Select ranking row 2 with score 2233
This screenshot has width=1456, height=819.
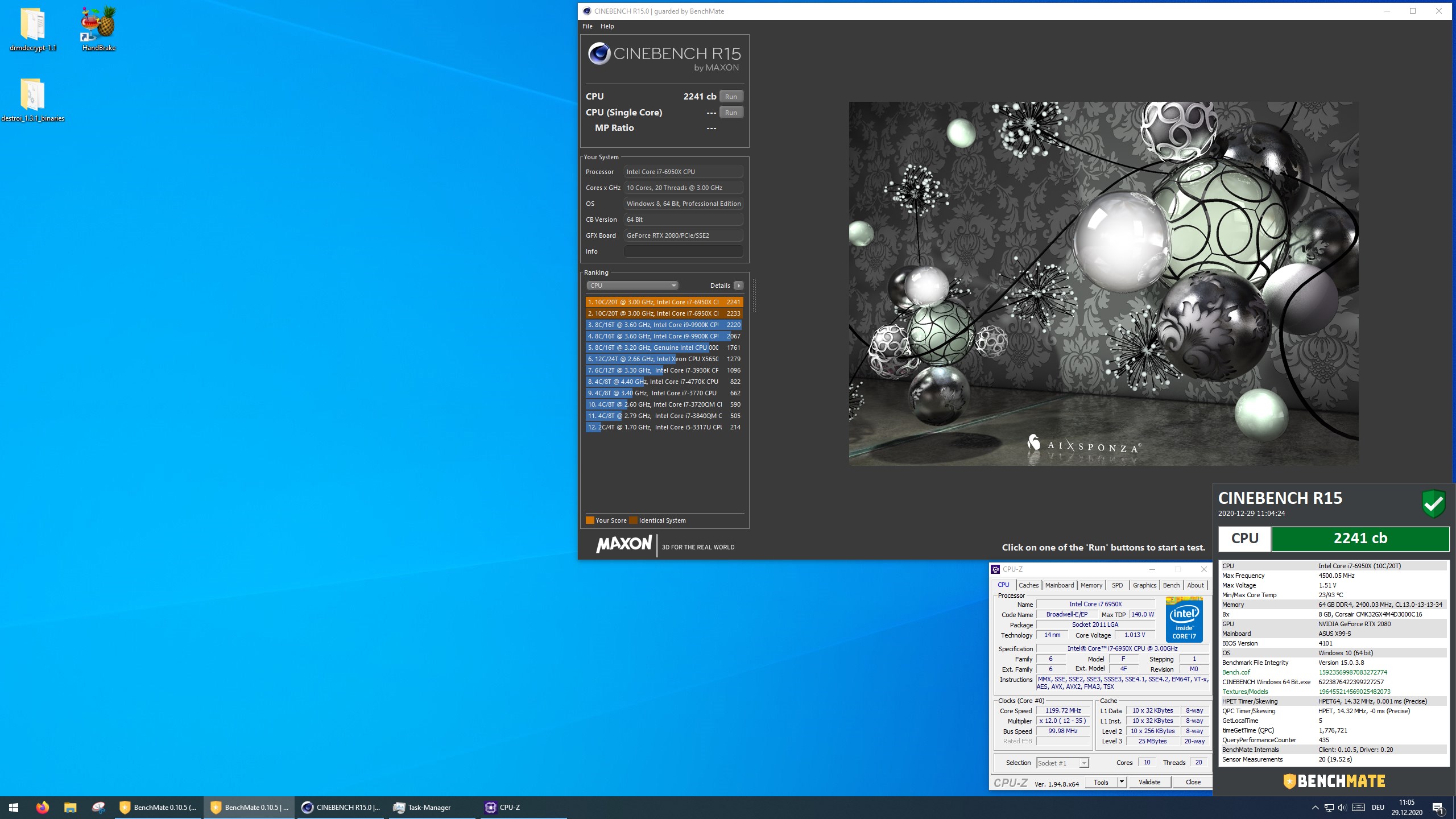pos(664,313)
